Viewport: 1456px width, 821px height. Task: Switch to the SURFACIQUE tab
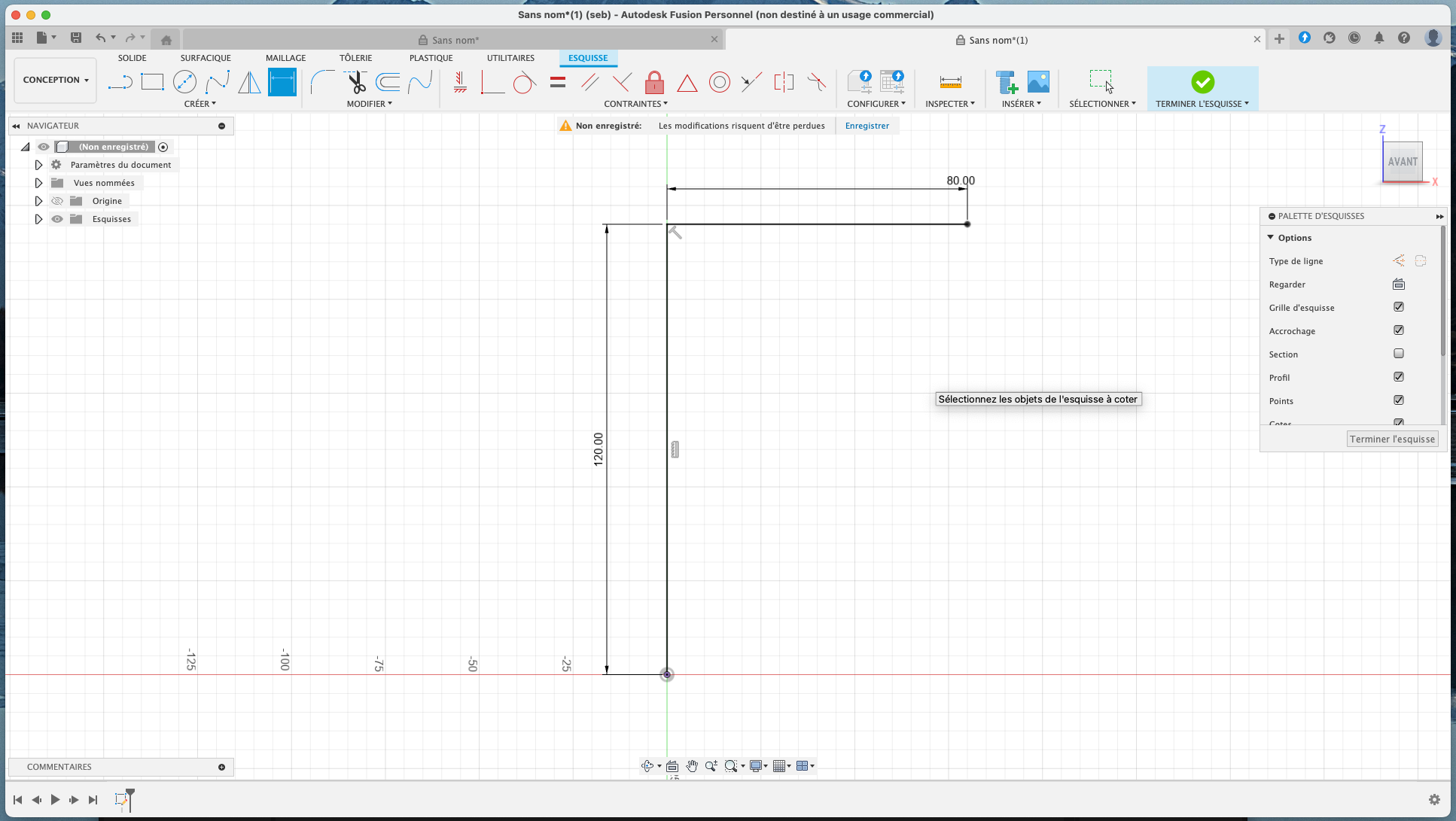click(x=206, y=58)
